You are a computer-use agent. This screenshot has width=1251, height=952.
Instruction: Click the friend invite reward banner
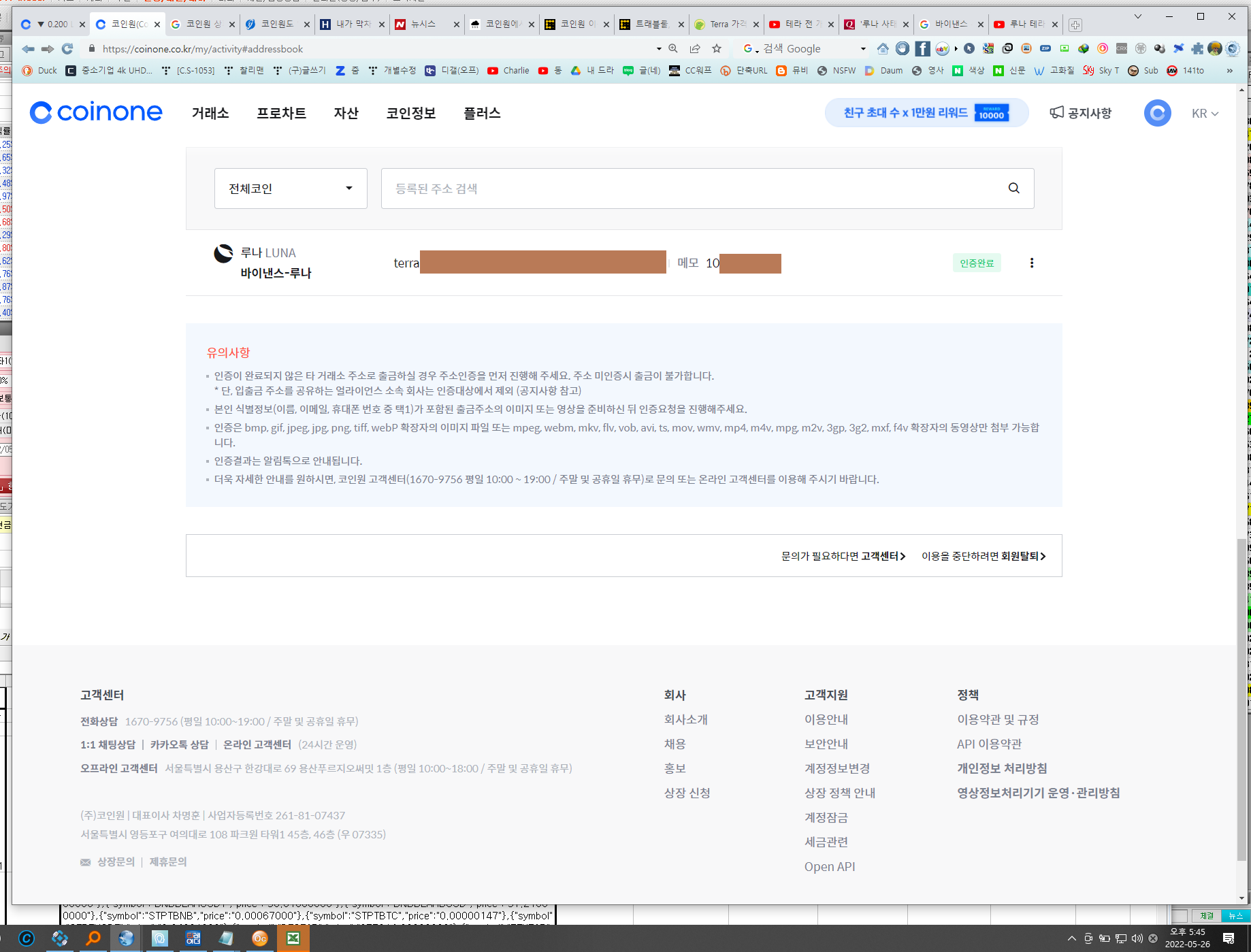(926, 113)
